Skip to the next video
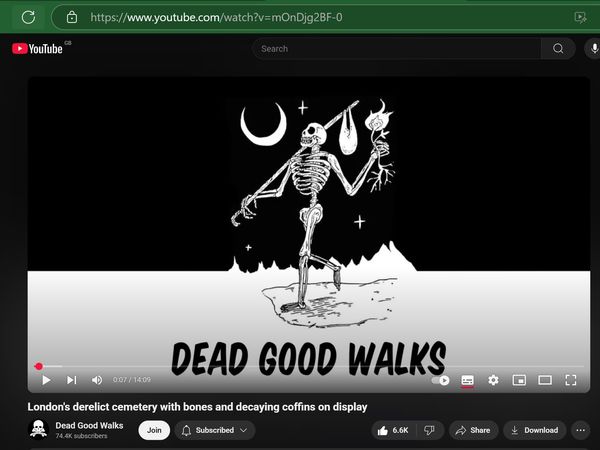 click(72, 380)
